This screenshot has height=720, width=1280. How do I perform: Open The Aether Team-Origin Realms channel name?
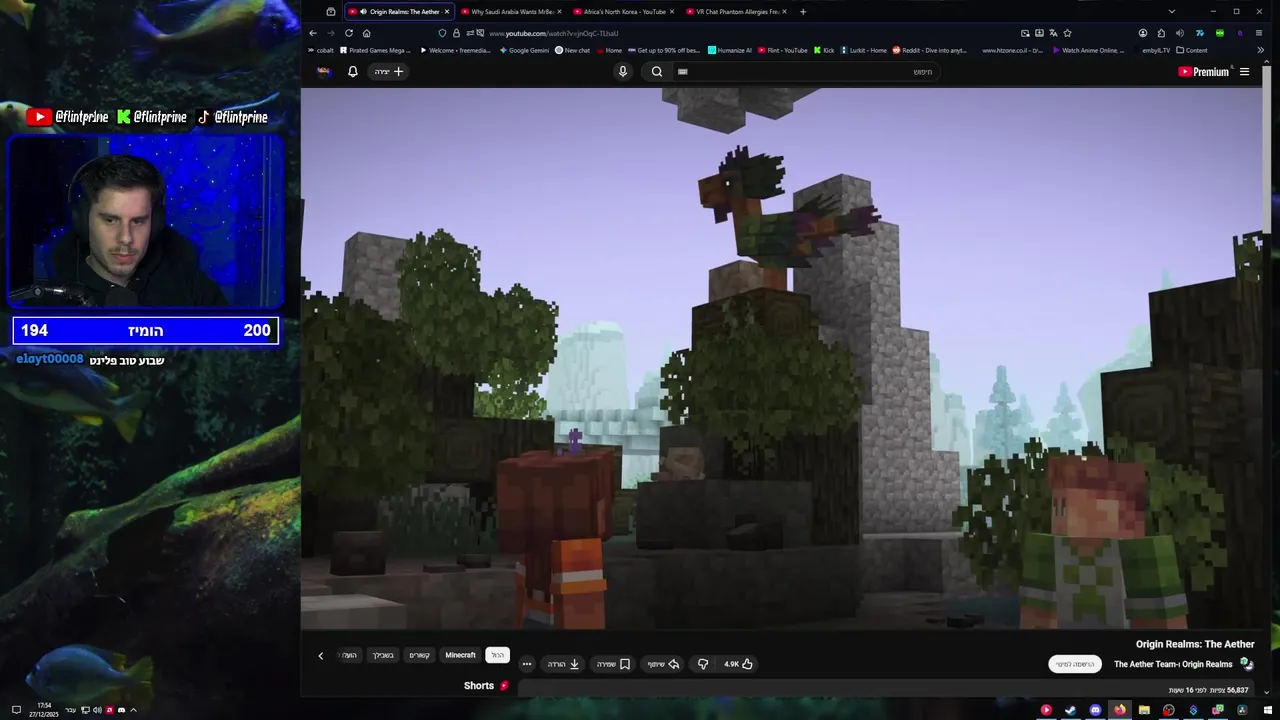click(x=1173, y=664)
